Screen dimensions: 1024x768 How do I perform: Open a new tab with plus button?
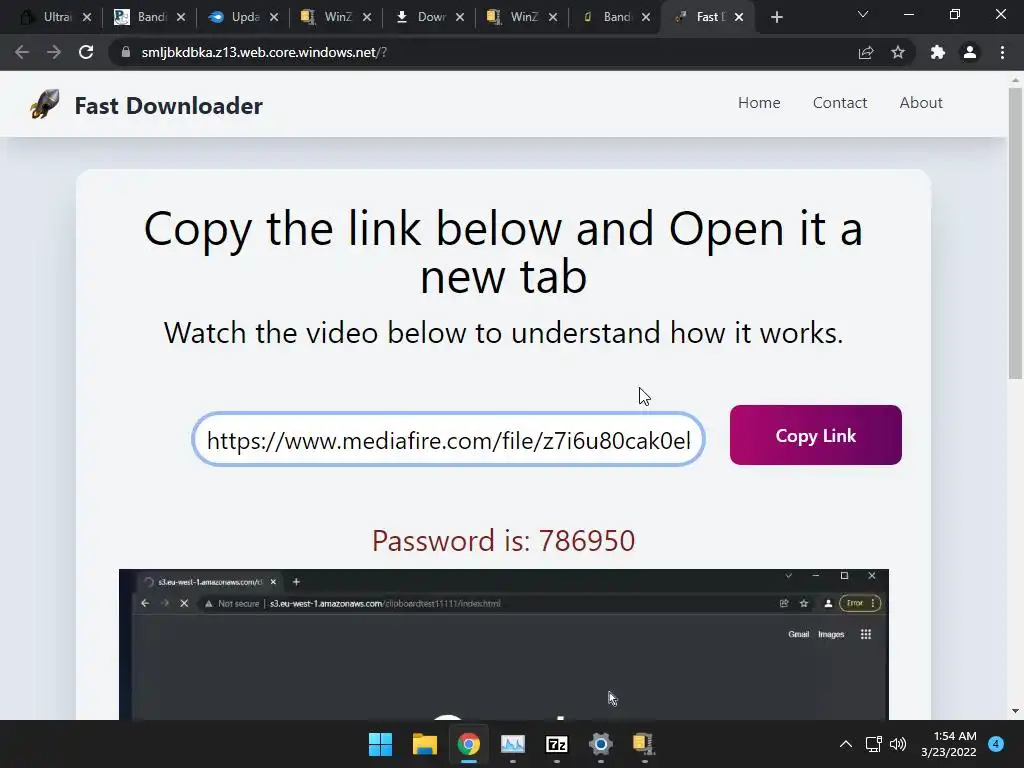[x=776, y=17]
